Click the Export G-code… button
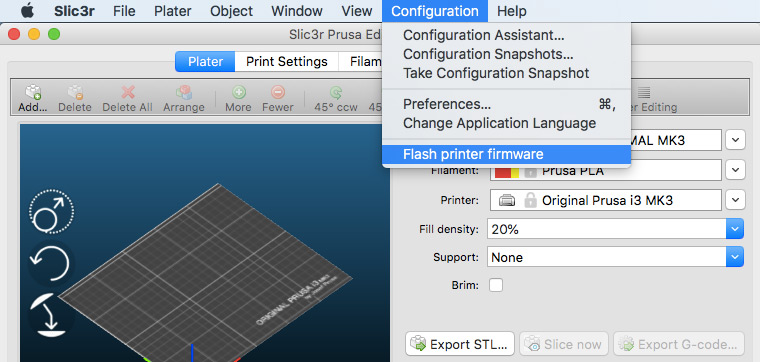The image size is (760, 362). tap(679, 344)
